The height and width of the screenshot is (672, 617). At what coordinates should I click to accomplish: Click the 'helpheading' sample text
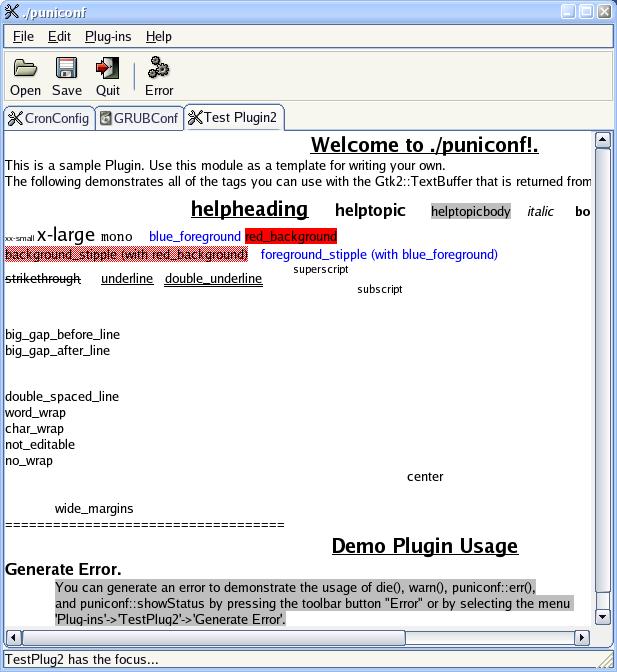coord(249,210)
